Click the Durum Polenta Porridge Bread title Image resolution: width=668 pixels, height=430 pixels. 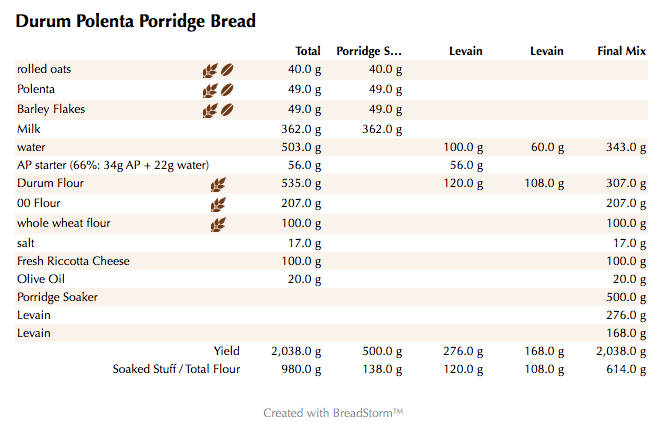136,21
